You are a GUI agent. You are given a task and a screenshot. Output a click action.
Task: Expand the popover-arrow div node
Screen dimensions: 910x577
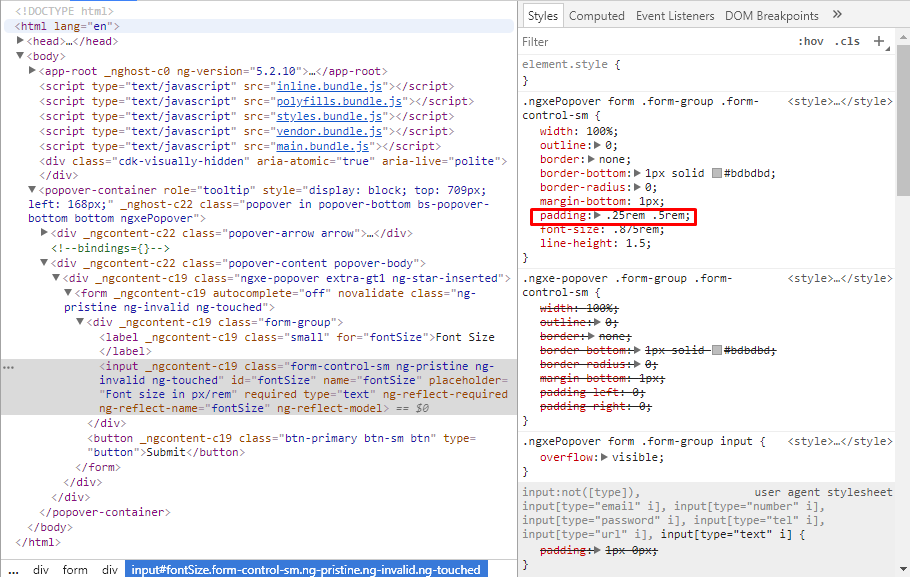pyautogui.click(x=44, y=233)
